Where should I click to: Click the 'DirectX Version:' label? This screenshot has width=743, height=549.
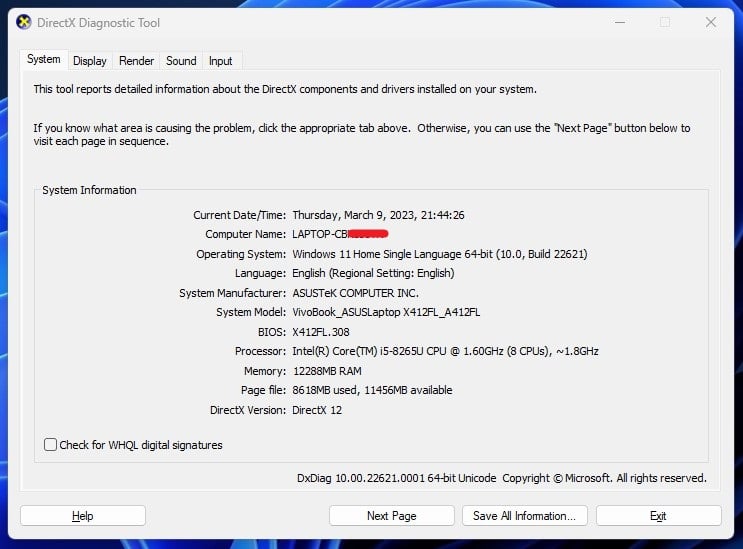(x=248, y=410)
